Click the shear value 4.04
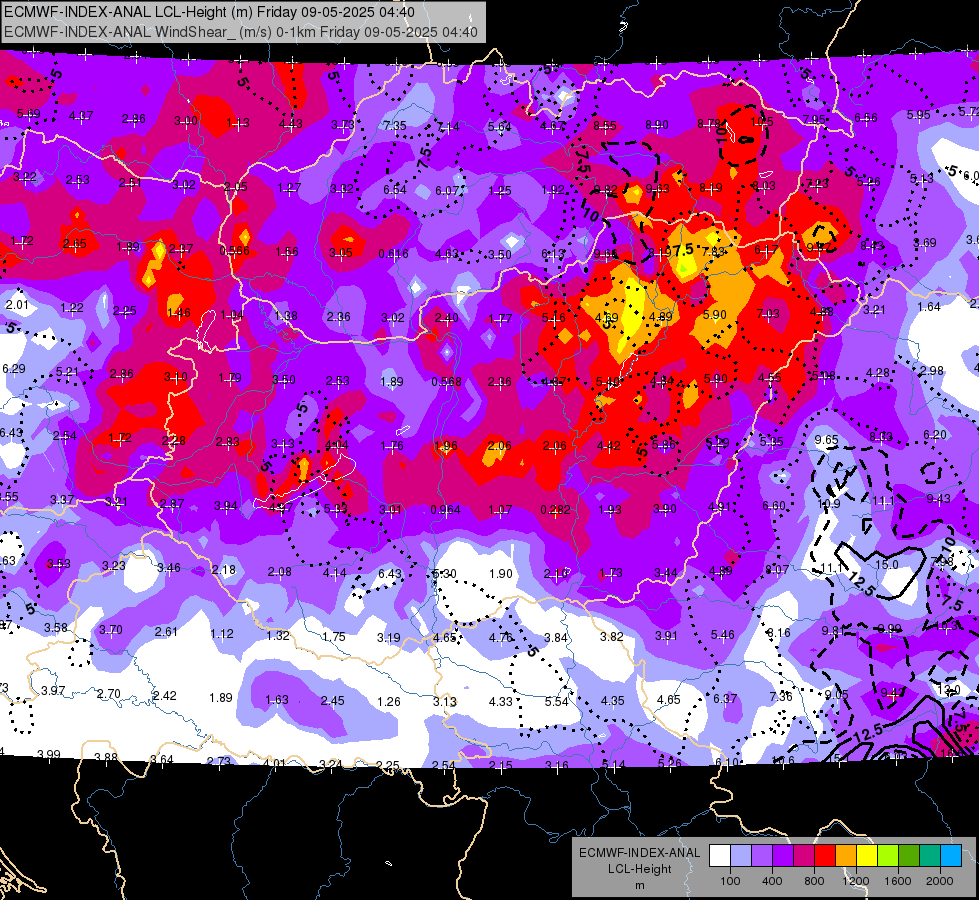 tap(337, 445)
